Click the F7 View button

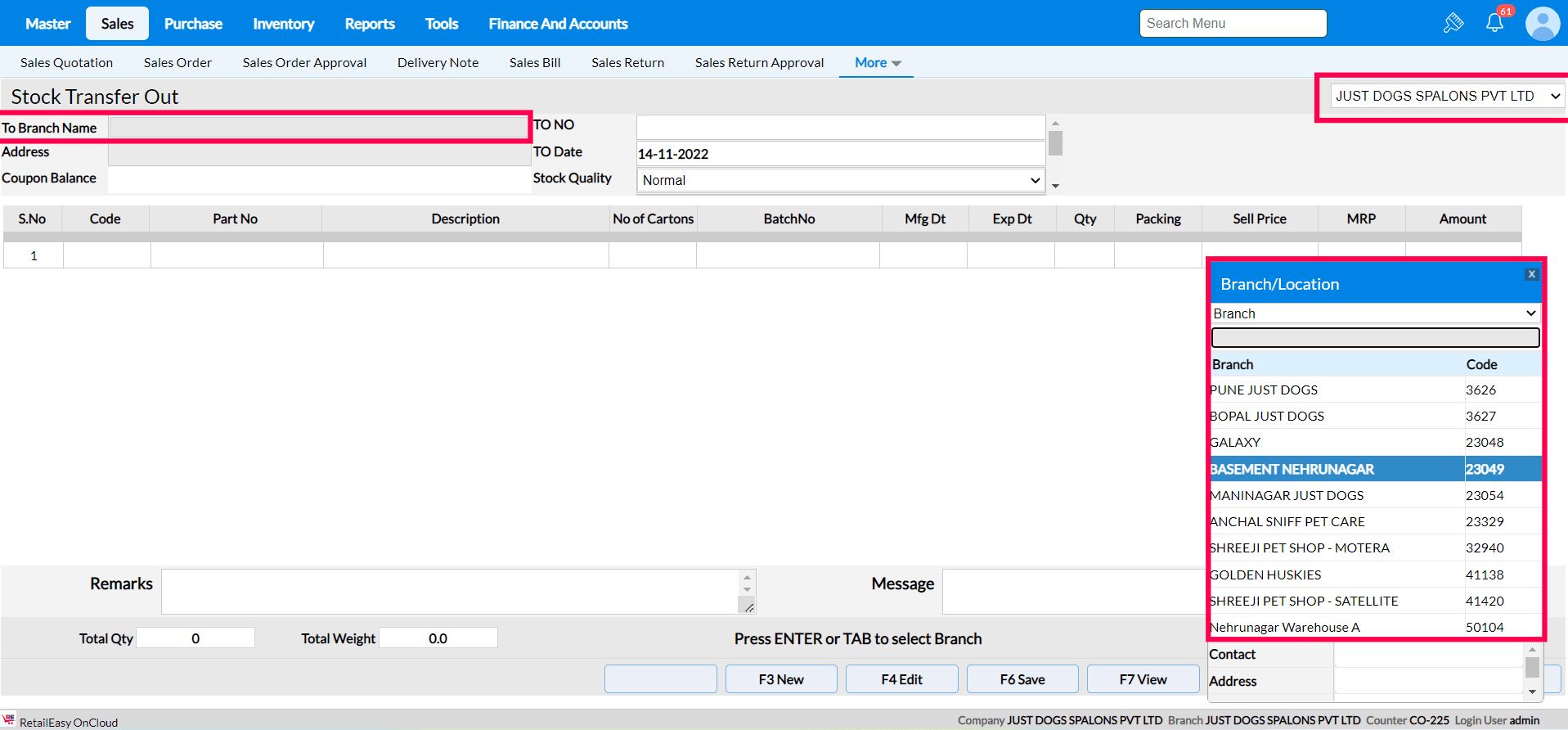[x=1142, y=679]
